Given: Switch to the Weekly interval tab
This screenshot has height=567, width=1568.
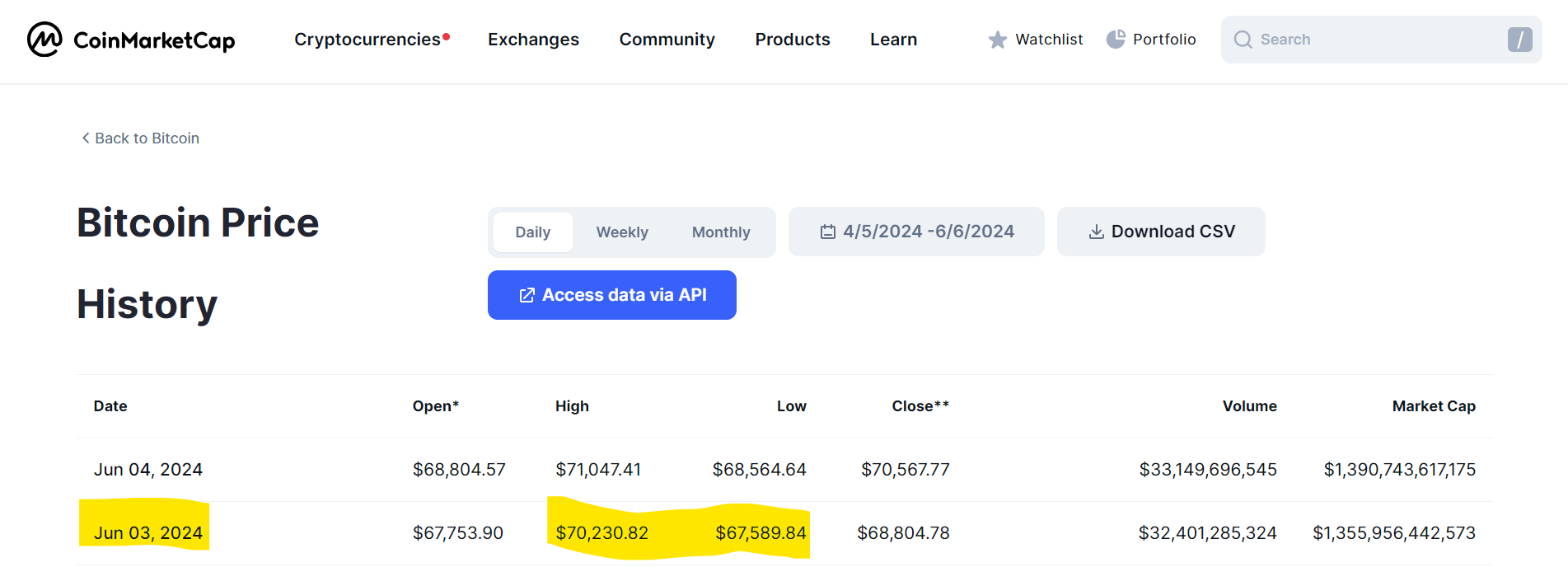Looking at the screenshot, I should click(622, 232).
